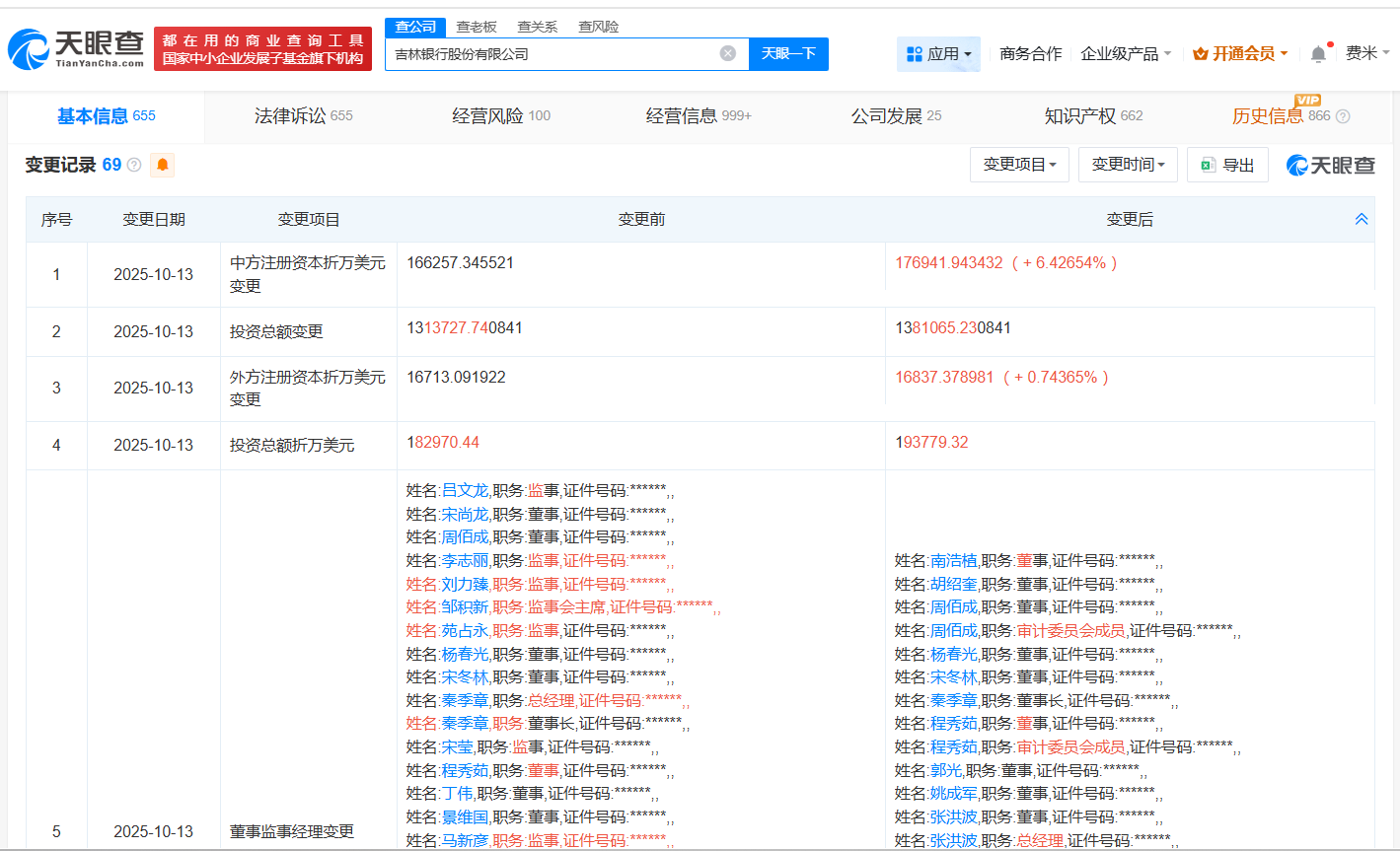Click the 天眼一下 search button
1400x851 pixels.
788,54
